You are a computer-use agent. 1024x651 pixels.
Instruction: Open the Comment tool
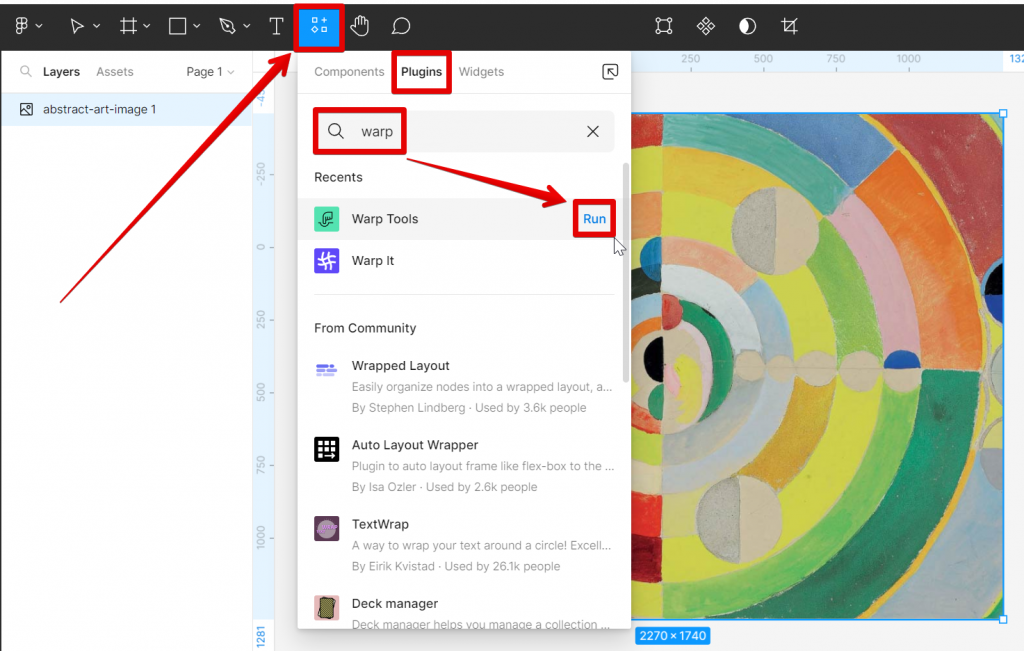tap(400, 26)
